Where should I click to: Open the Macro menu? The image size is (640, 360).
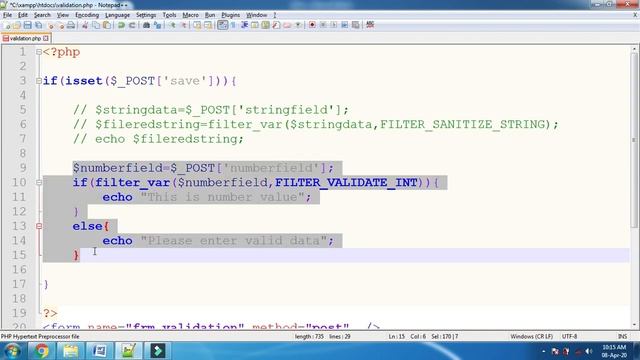190,15
